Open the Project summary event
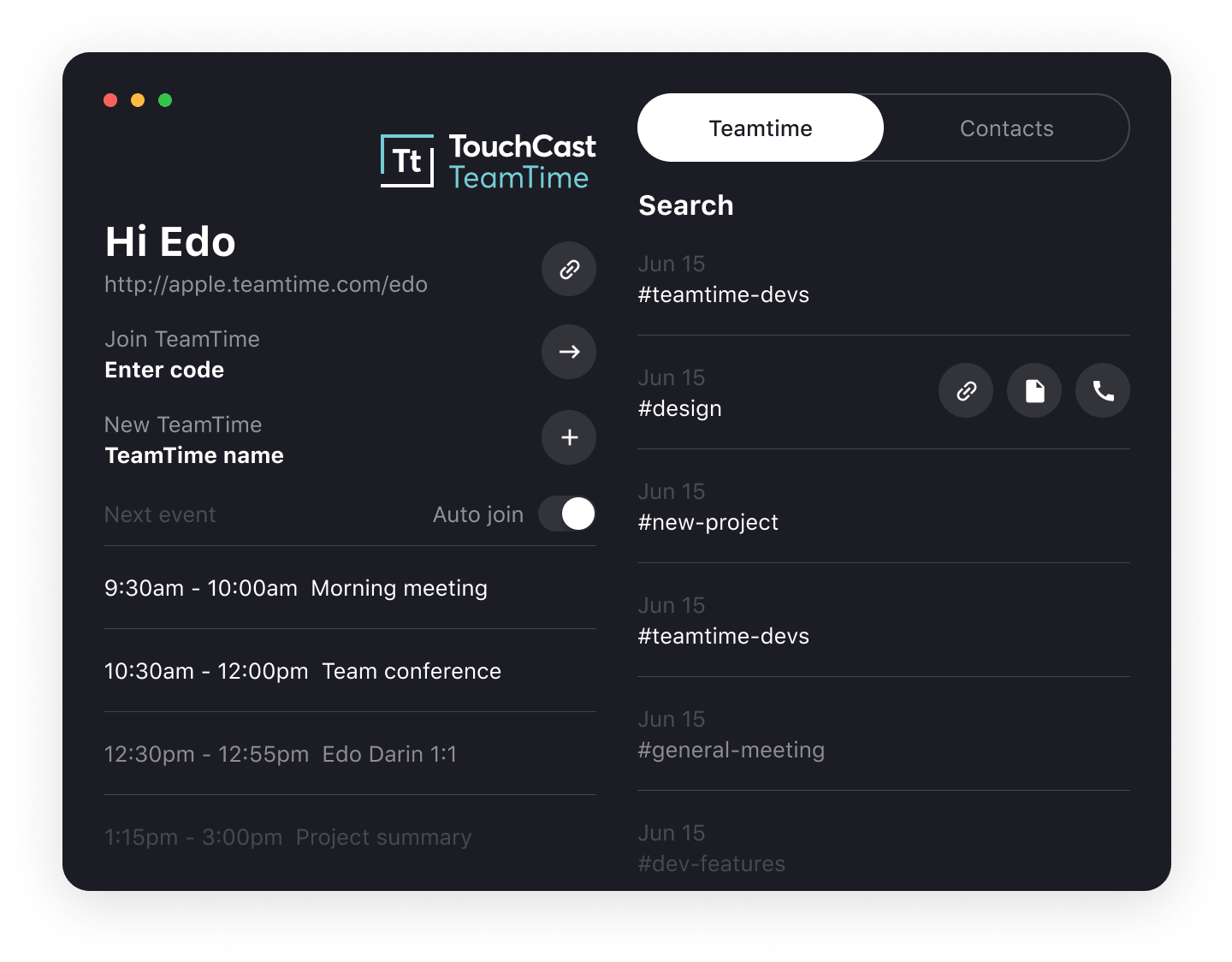 click(350, 837)
